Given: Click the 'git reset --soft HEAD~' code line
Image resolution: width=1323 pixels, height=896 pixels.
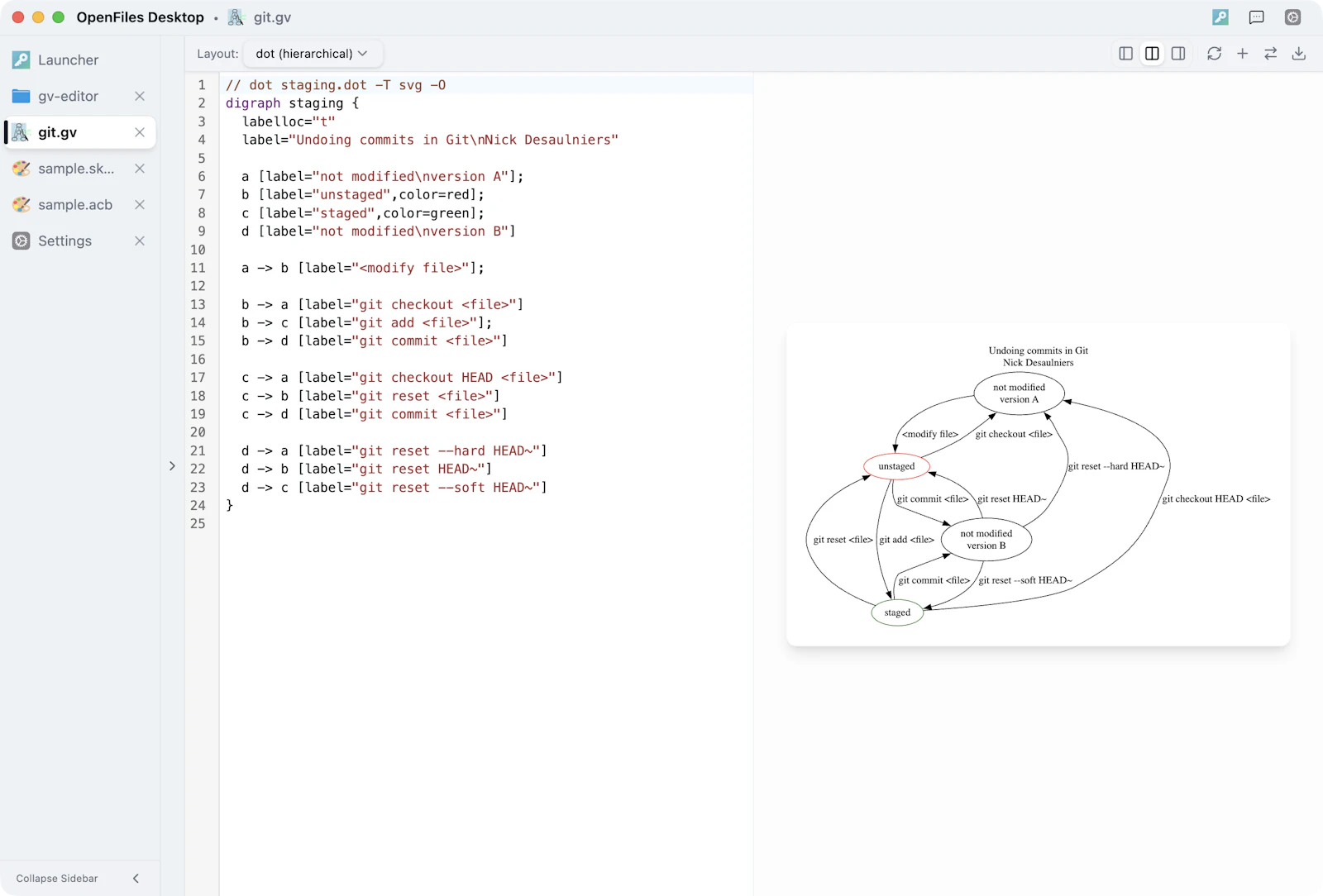Looking at the screenshot, I should click(x=394, y=488).
